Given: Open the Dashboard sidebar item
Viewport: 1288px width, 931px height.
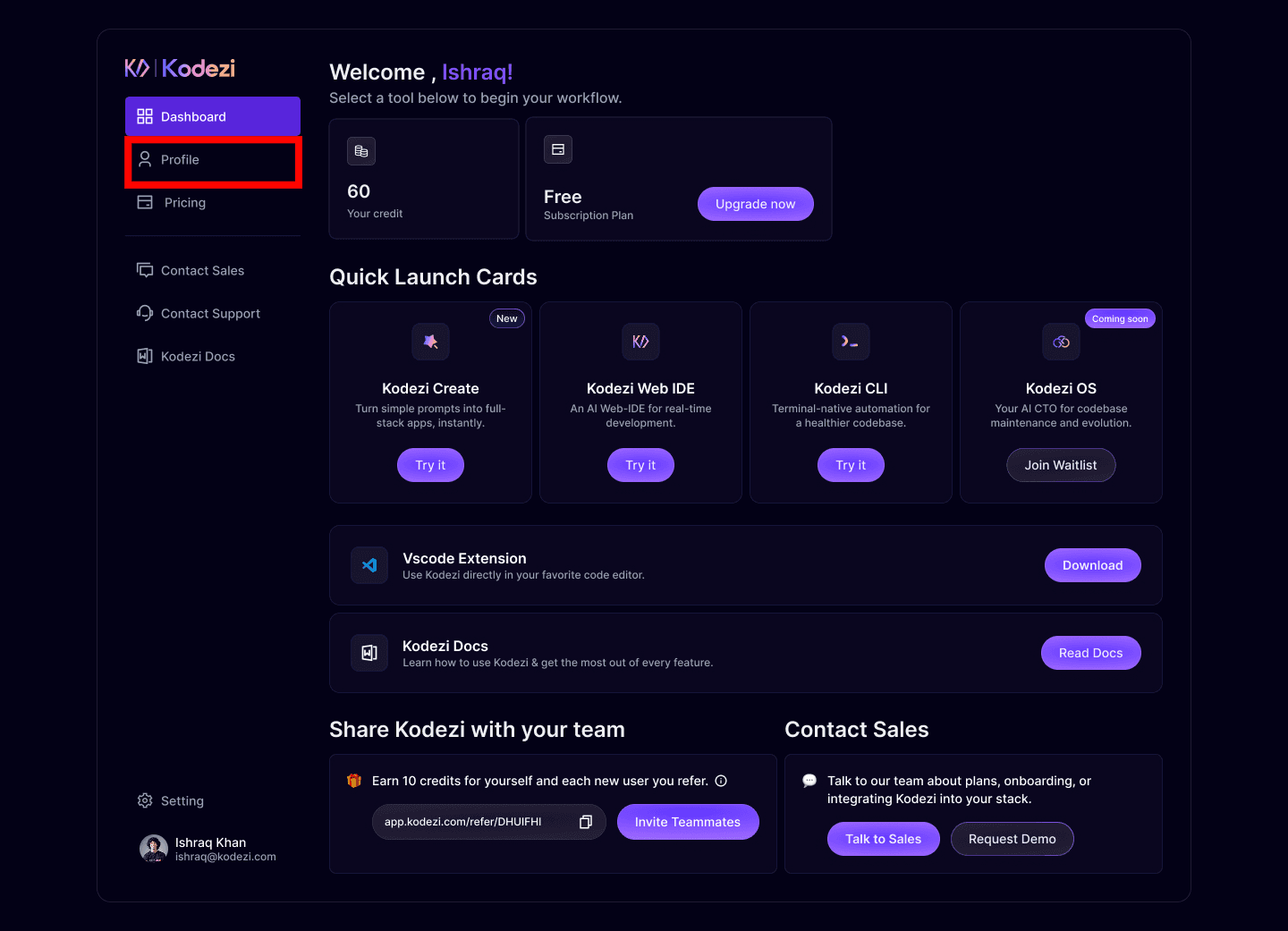Looking at the screenshot, I should click(212, 116).
